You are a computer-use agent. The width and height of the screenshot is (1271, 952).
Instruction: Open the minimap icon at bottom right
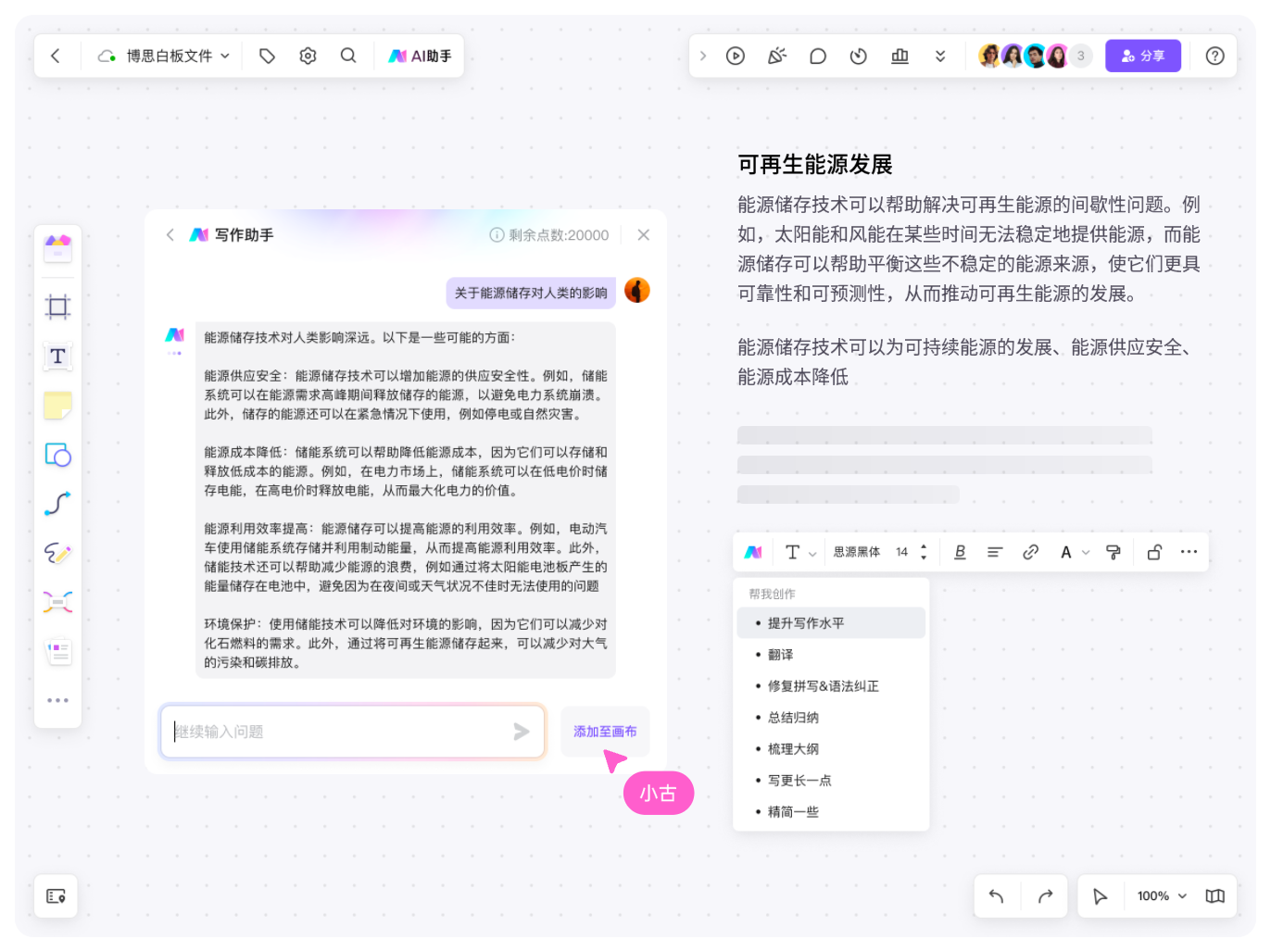pyautogui.click(x=1214, y=896)
